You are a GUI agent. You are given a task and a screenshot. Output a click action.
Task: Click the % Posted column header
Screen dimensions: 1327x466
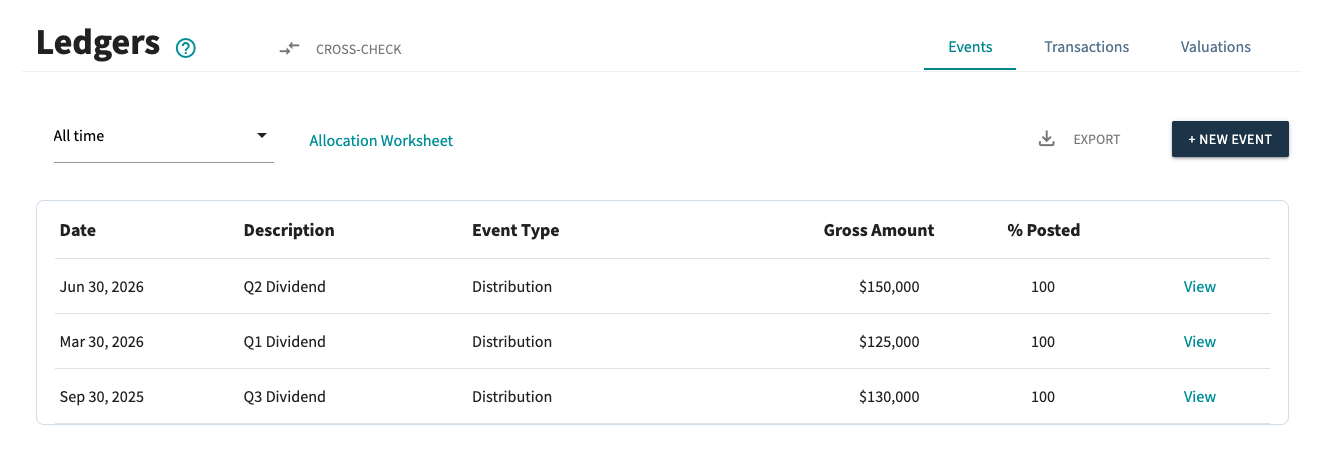click(x=1043, y=230)
